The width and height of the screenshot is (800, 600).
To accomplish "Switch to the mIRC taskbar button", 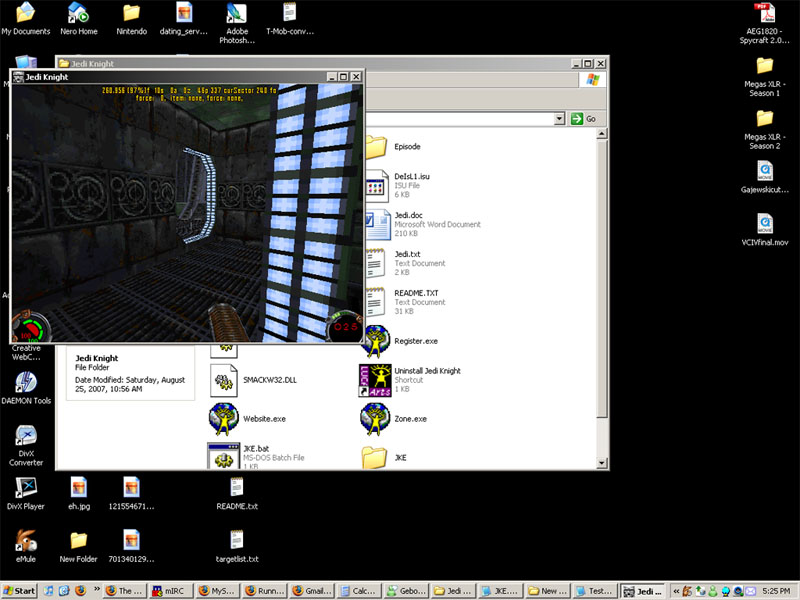I will pos(171,591).
